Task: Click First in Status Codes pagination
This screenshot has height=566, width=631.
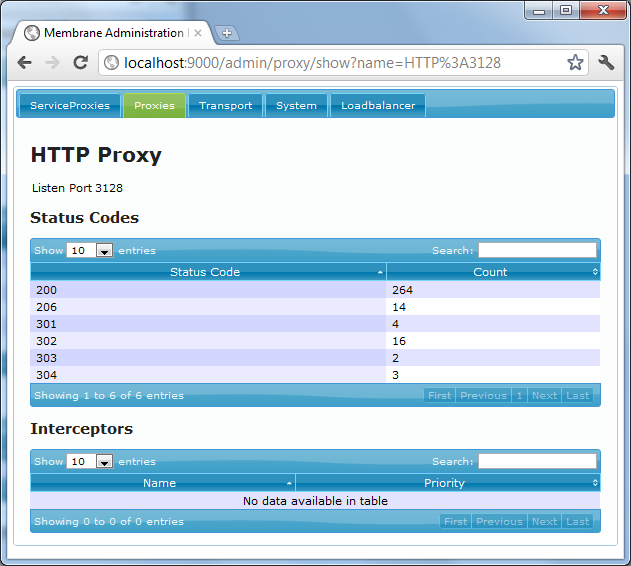Action: tap(439, 396)
